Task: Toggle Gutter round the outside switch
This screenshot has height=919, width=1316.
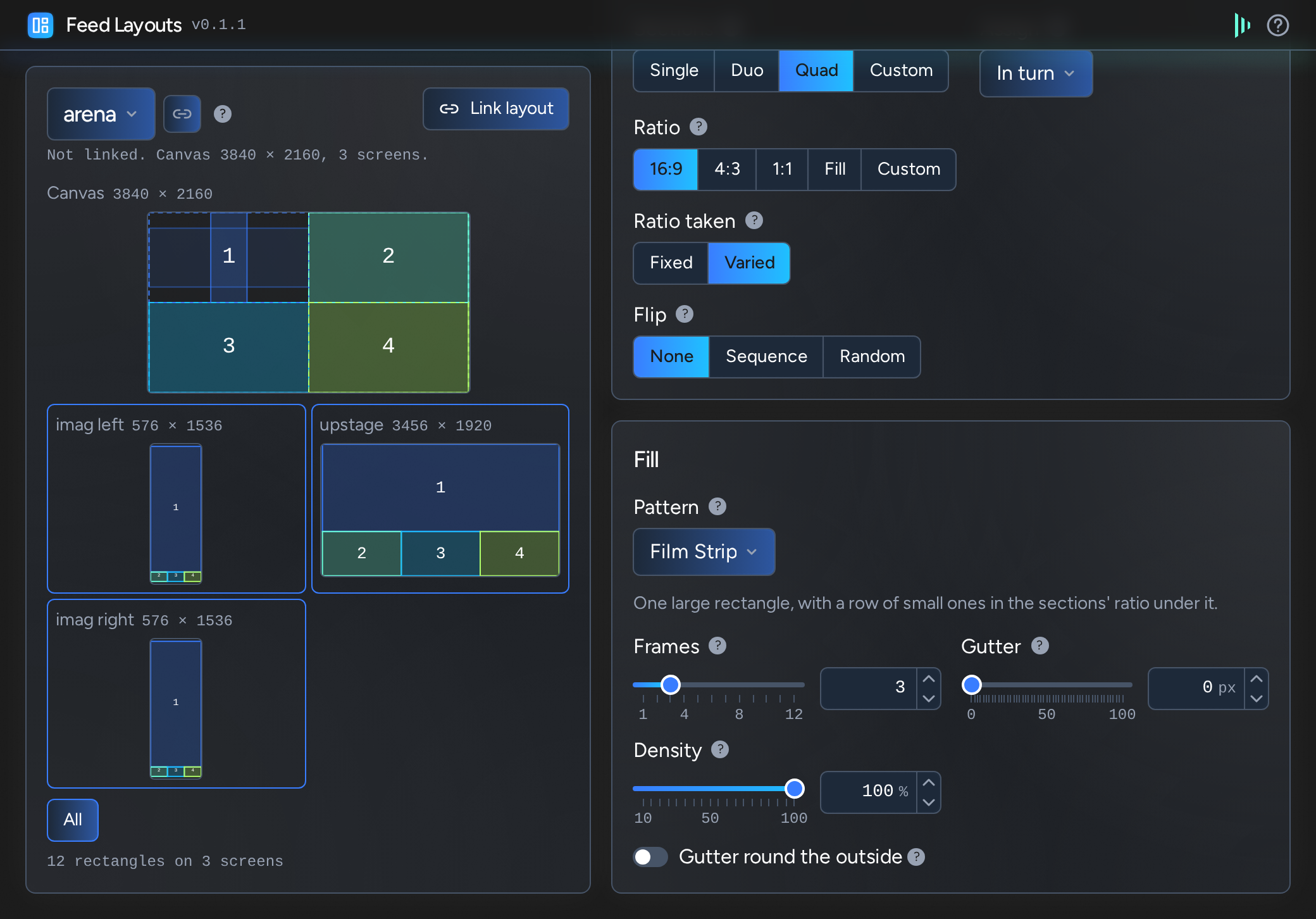Action: tap(650, 857)
